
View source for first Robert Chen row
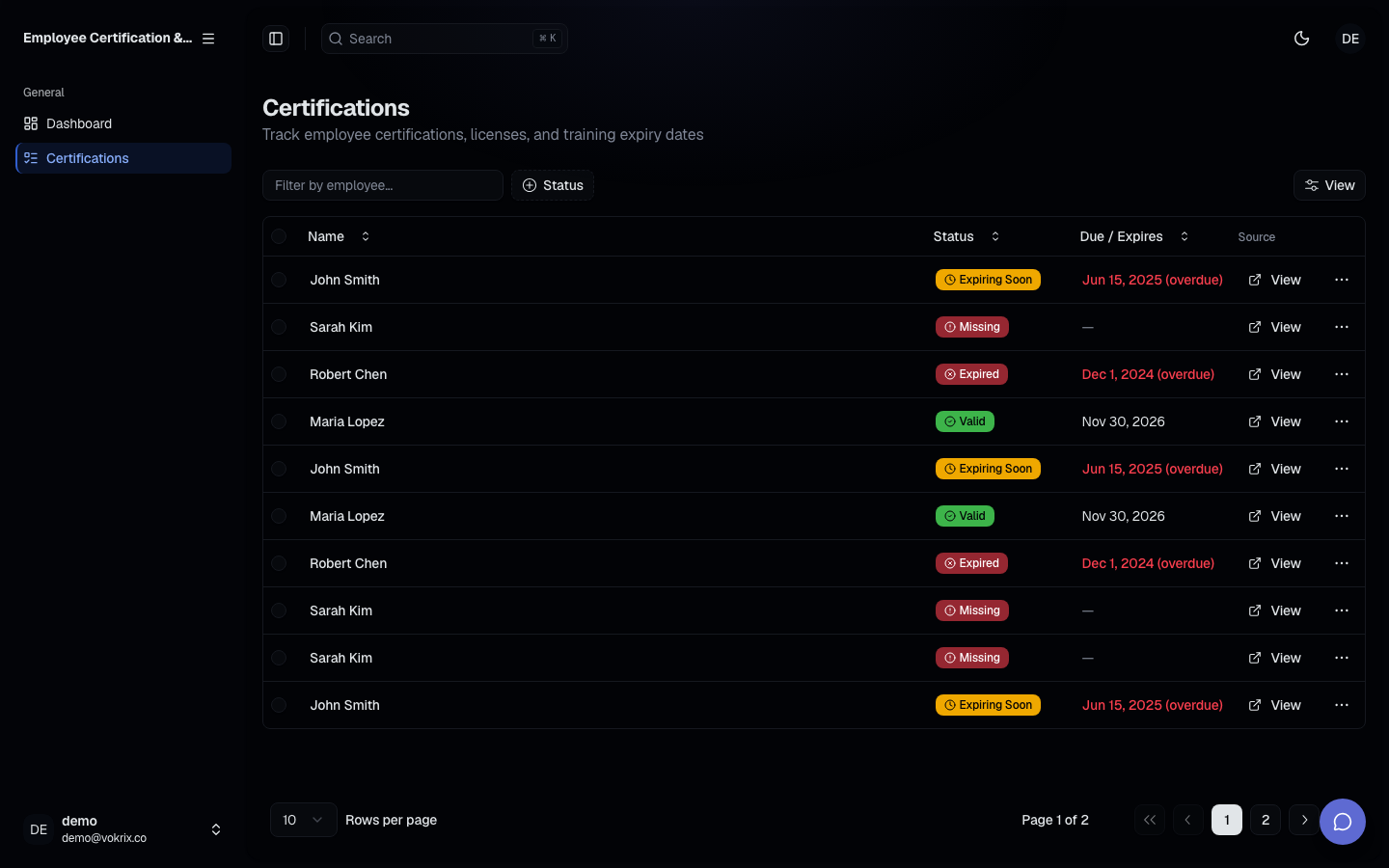(1275, 374)
